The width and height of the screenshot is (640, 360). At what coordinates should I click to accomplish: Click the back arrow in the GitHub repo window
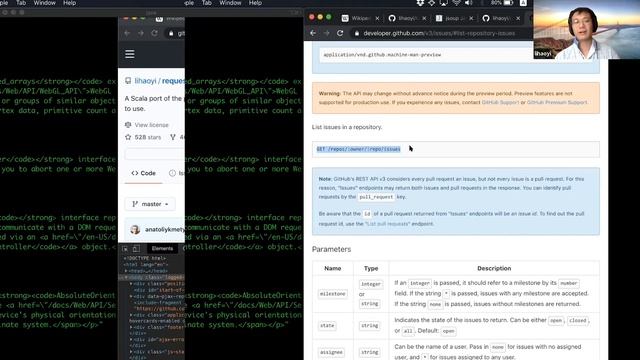coord(127,33)
